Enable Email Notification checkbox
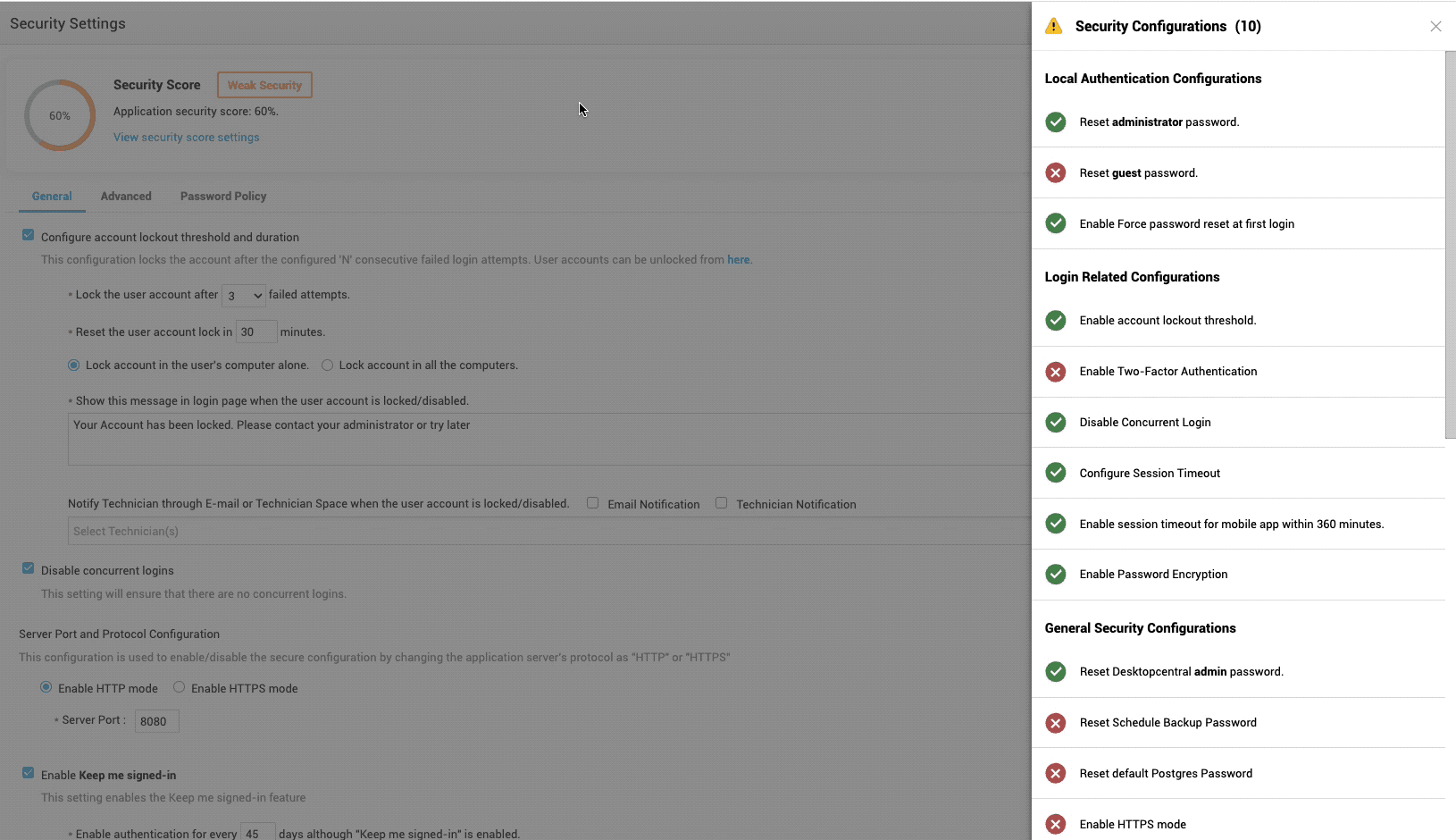 [593, 503]
